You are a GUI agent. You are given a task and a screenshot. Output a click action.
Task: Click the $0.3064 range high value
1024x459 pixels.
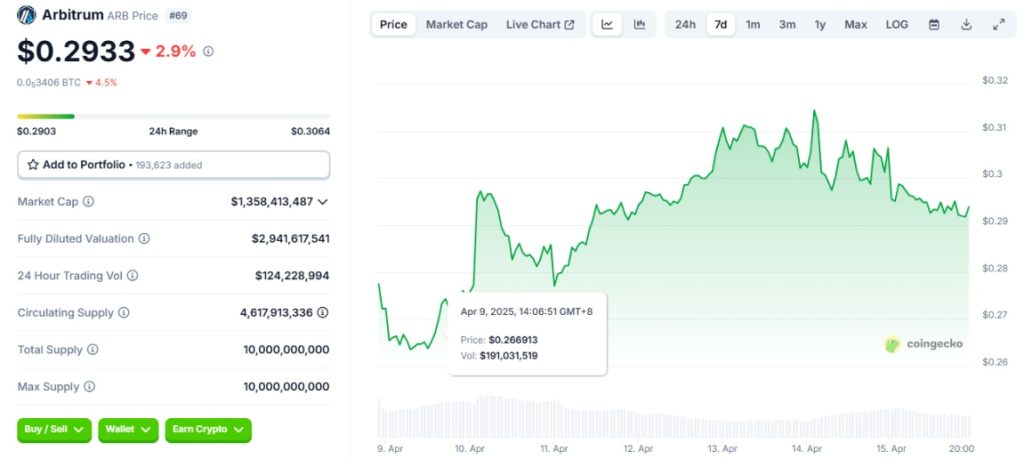(310, 131)
